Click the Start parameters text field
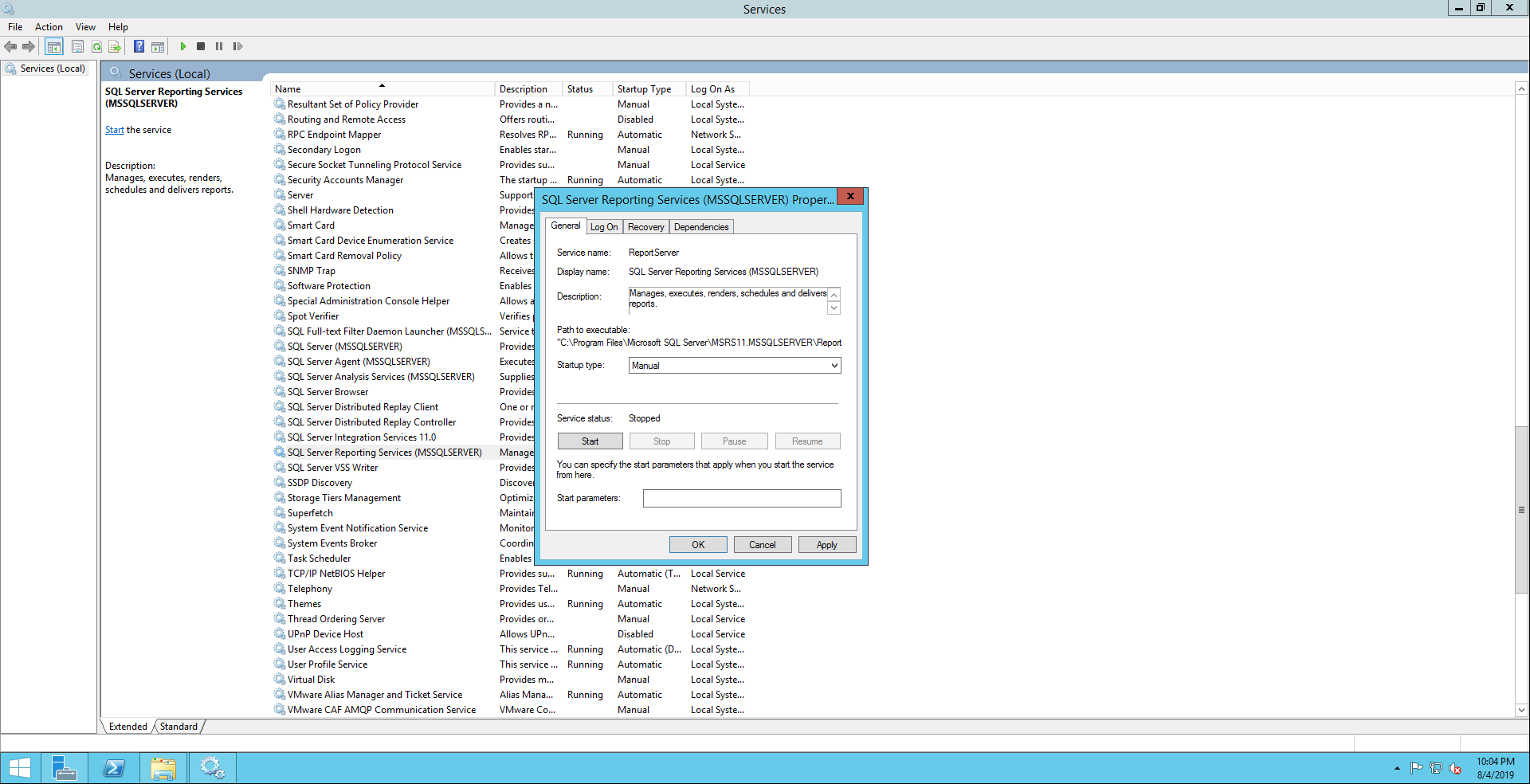 tap(741, 499)
